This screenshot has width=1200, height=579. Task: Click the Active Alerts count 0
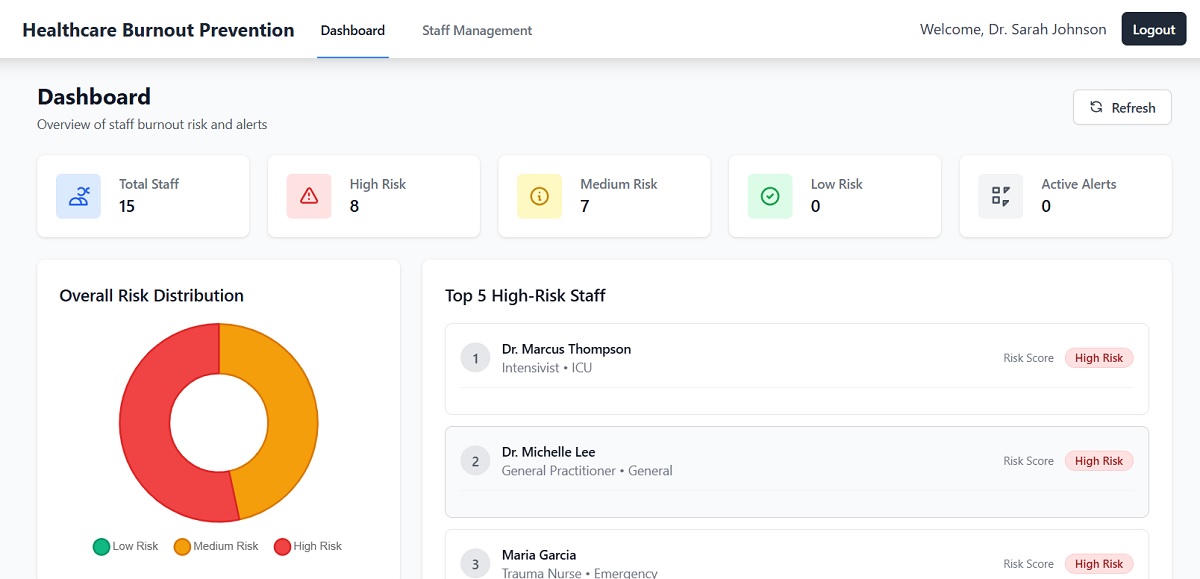pyautogui.click(x=1046, y=206)
